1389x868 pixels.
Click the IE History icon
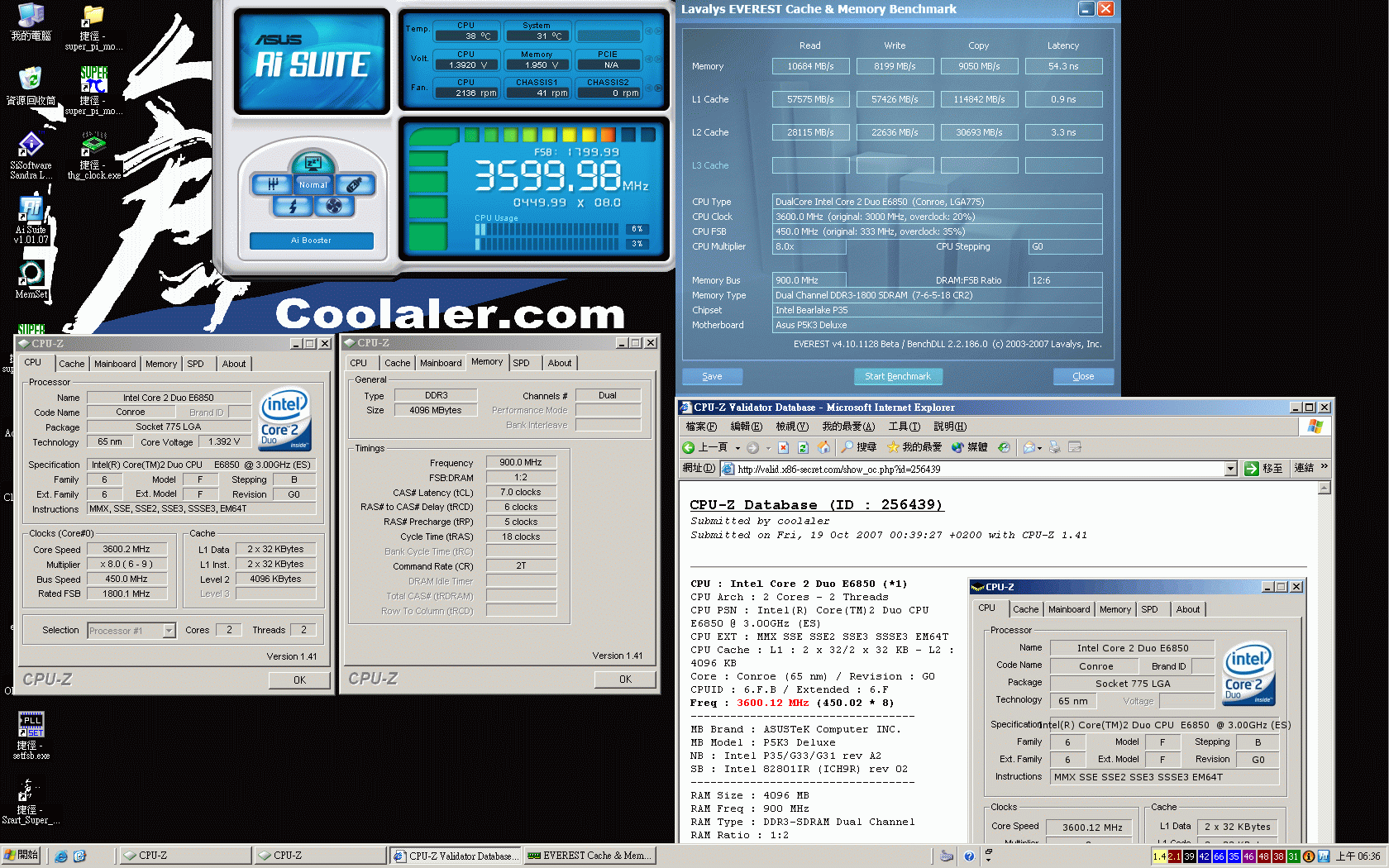[1004, 447]
